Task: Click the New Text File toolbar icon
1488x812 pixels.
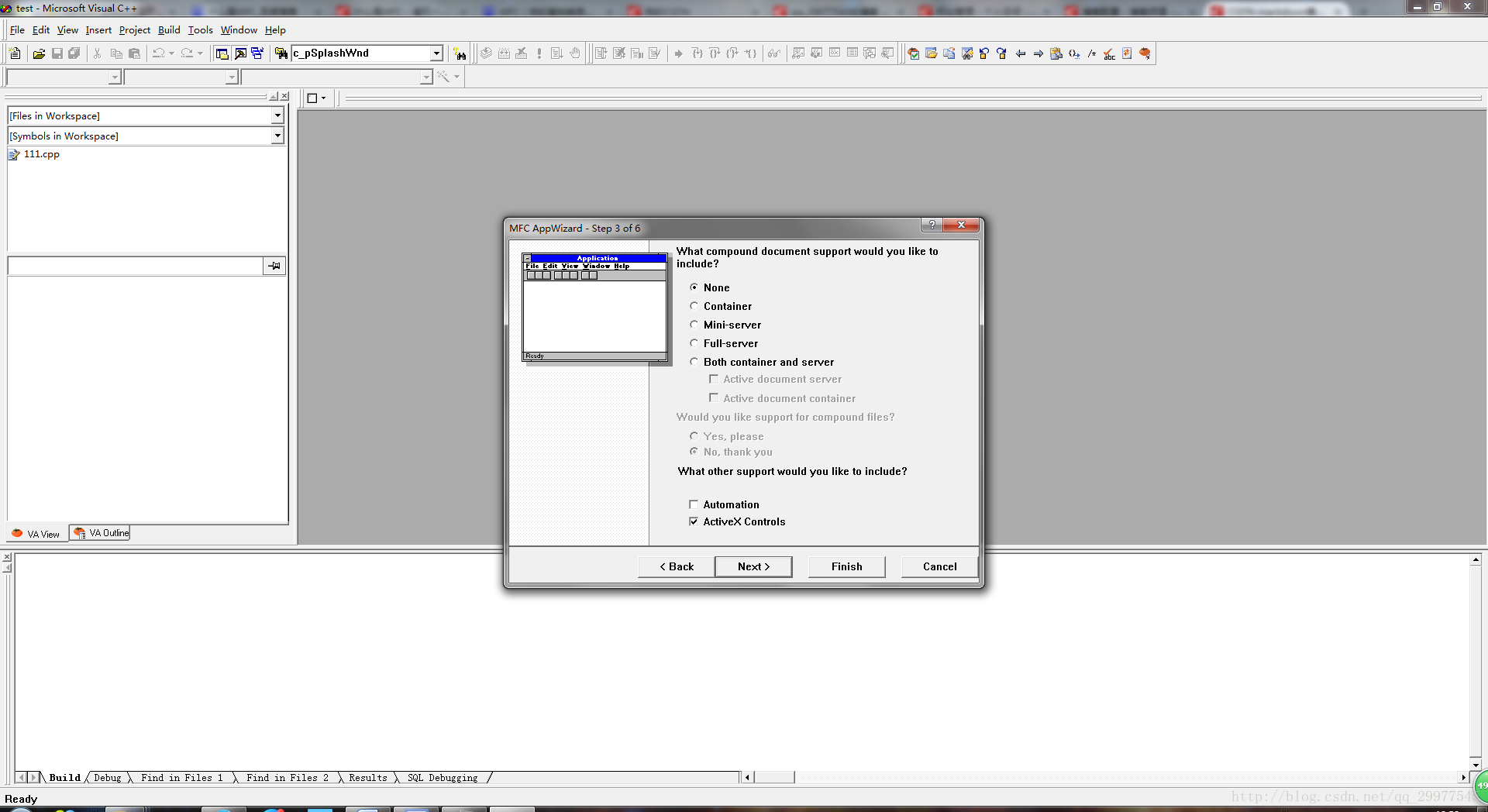Action: pyautogui.click(x=15, y=53)
